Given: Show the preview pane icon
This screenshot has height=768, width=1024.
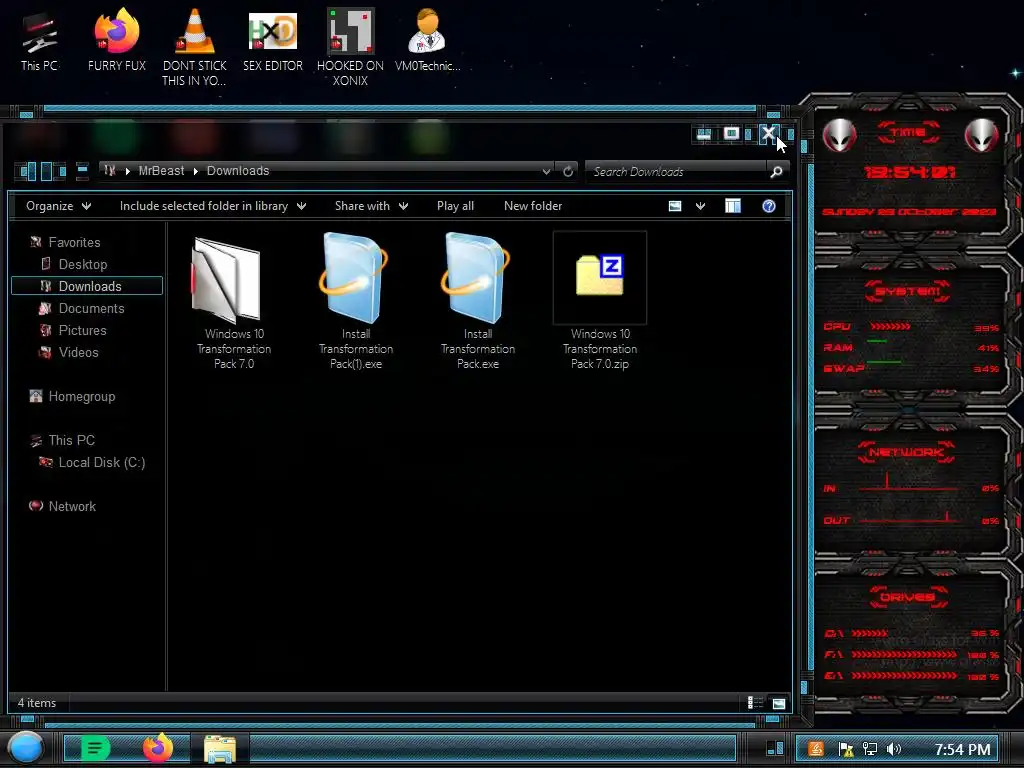Looking at the screenshot, I should coord(733,206).
